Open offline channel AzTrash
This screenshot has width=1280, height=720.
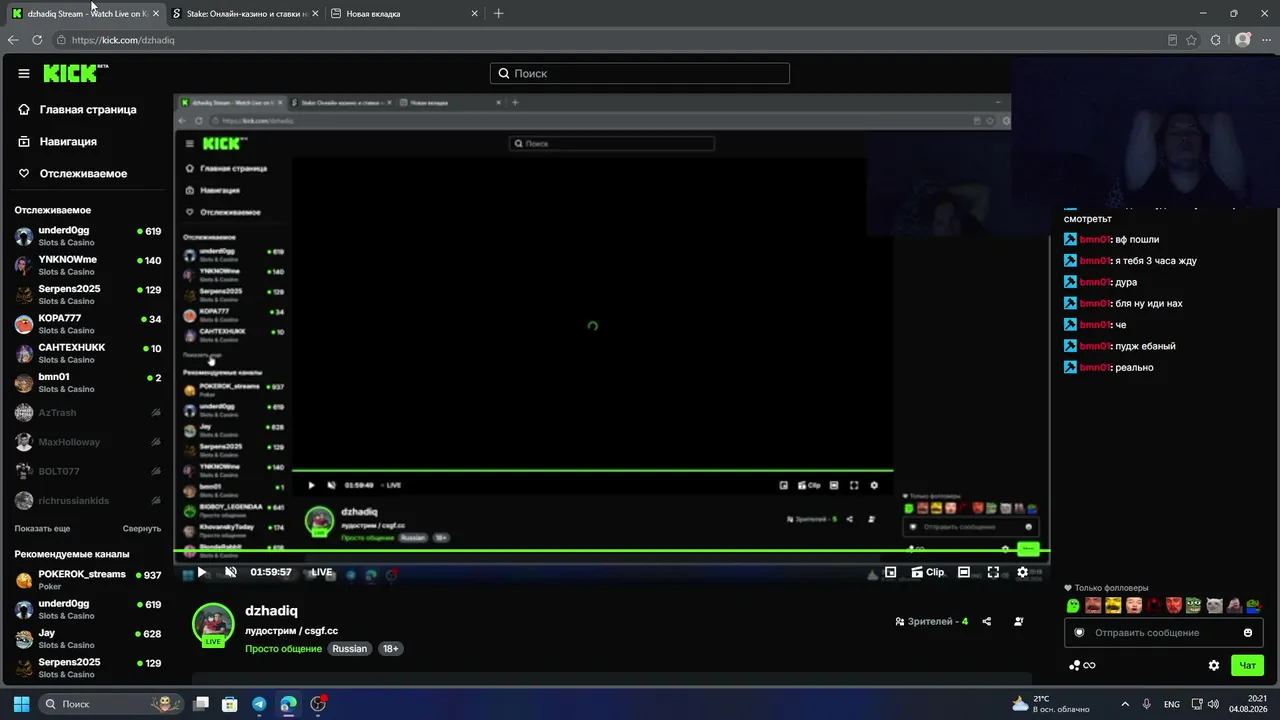(88, 412)
